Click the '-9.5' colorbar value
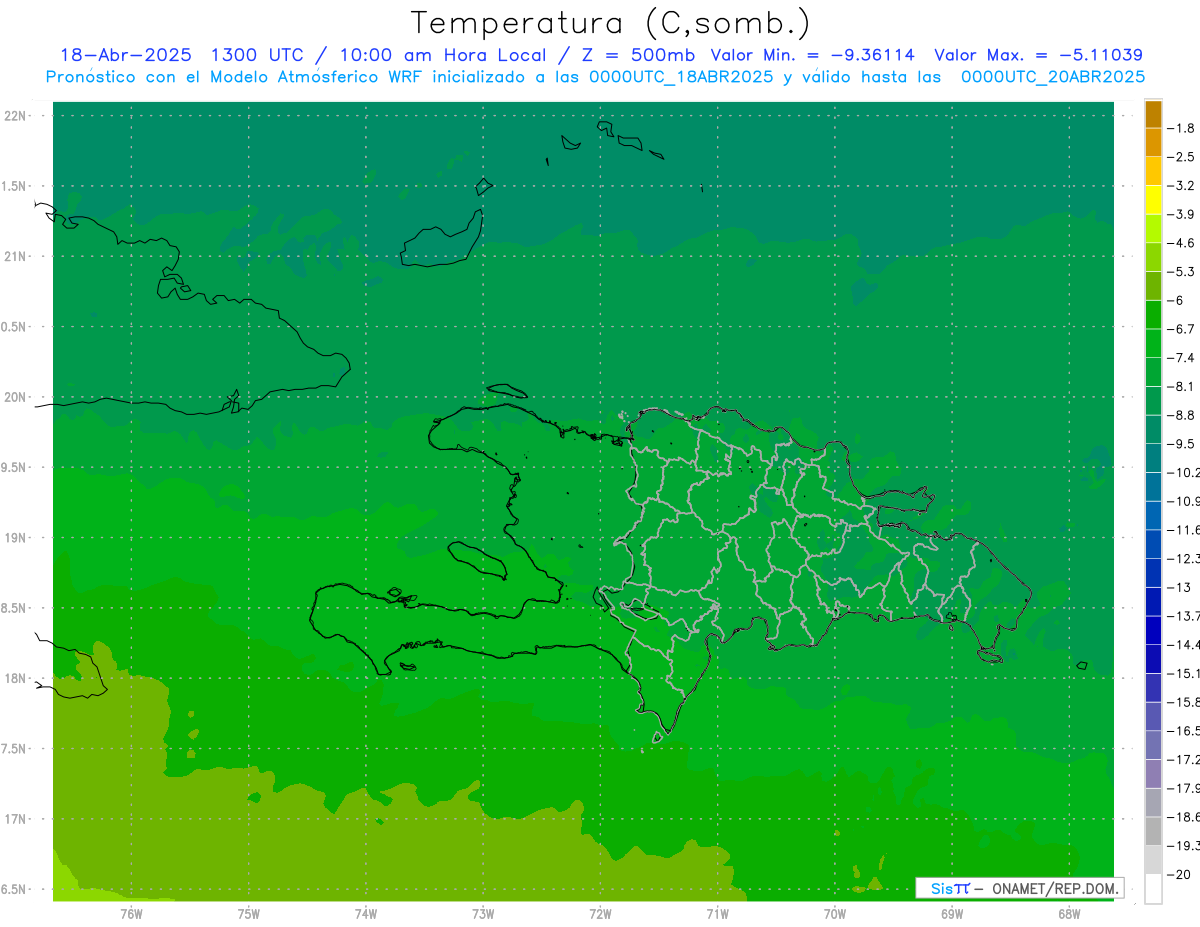Screen dimensions: 1200x927 pyautogui.click(x=1182, y=443)
